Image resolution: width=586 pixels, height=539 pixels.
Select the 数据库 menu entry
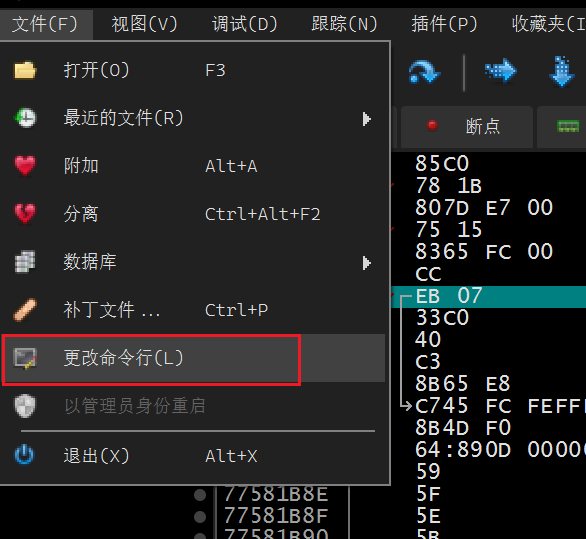point(193,262)
